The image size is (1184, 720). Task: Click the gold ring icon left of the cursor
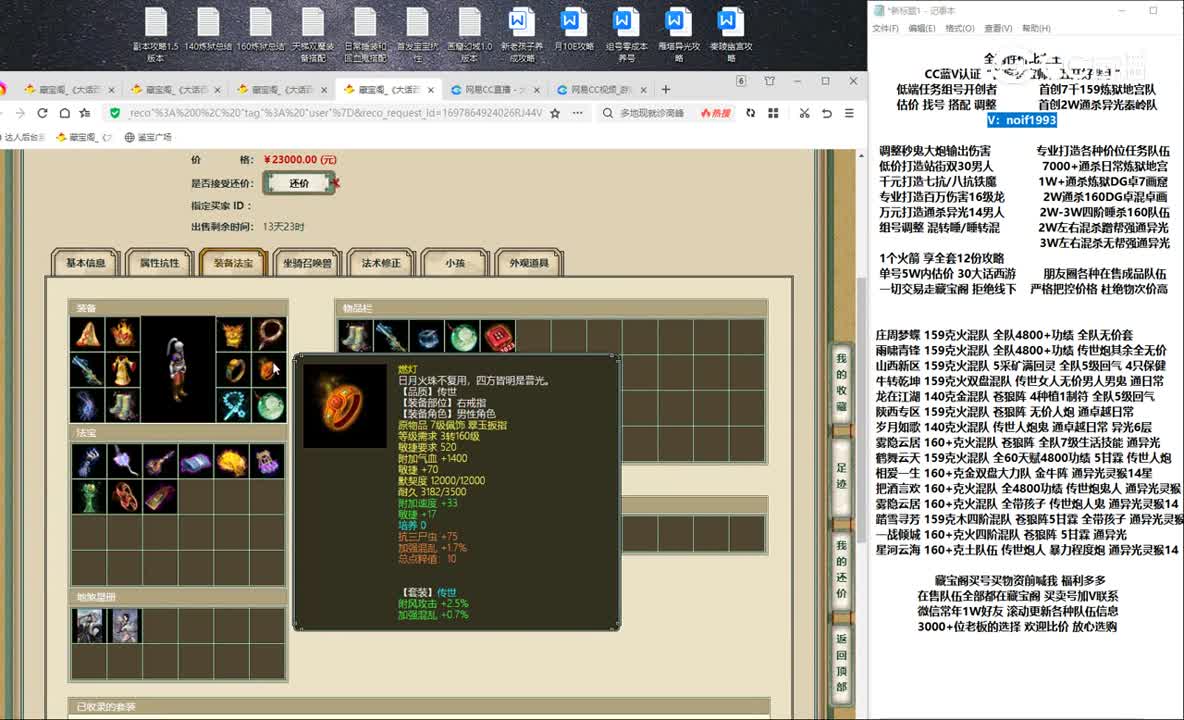tap(234, 370)
